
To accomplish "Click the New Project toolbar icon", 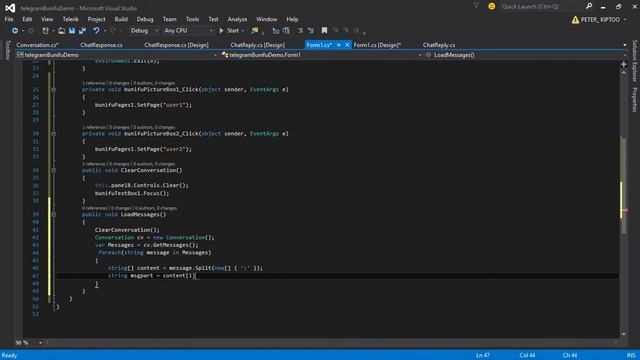I will [x=45, y=31].
